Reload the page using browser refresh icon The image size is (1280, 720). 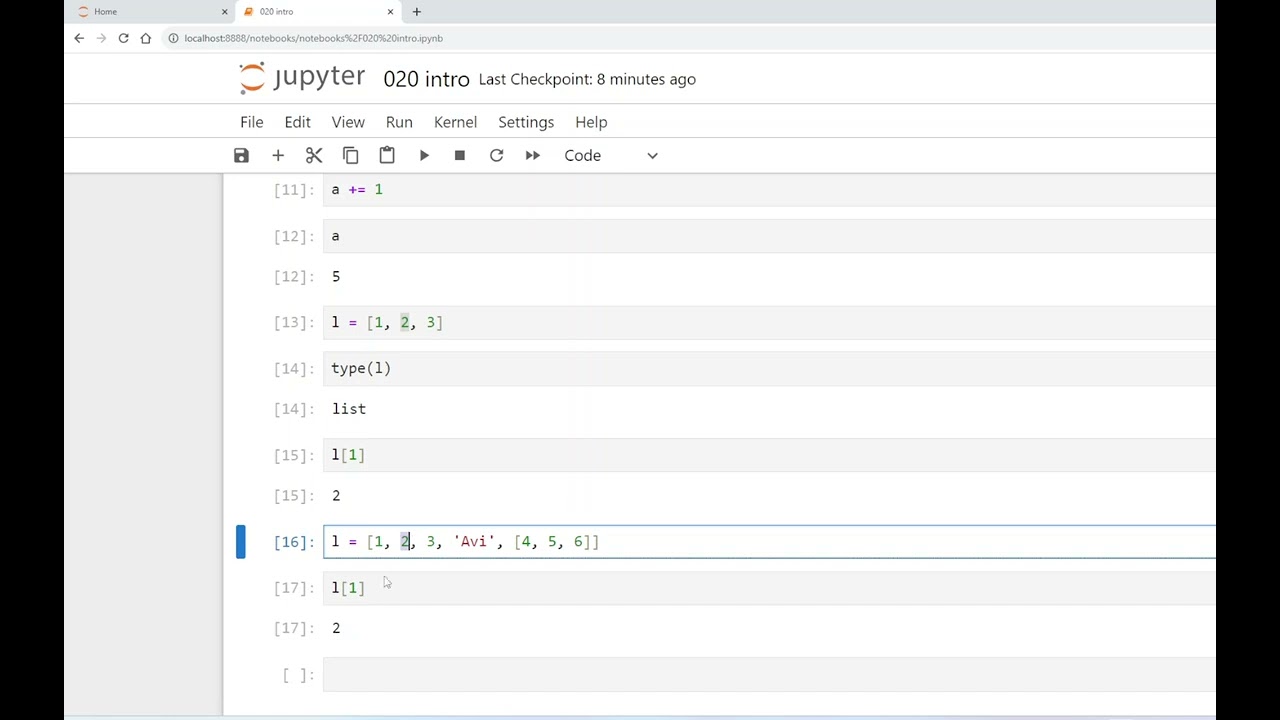click(x=123, y=38)
